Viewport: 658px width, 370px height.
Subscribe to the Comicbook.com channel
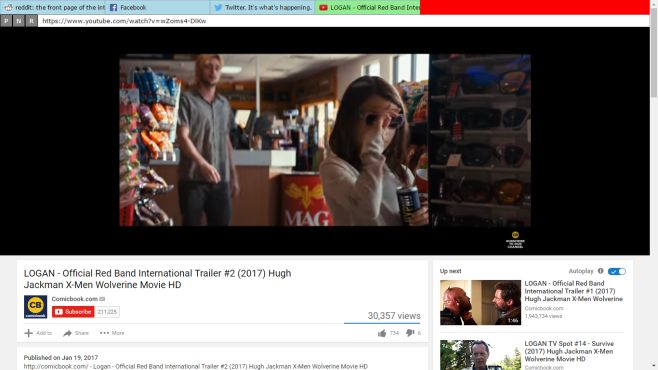[x=73, y=312]
